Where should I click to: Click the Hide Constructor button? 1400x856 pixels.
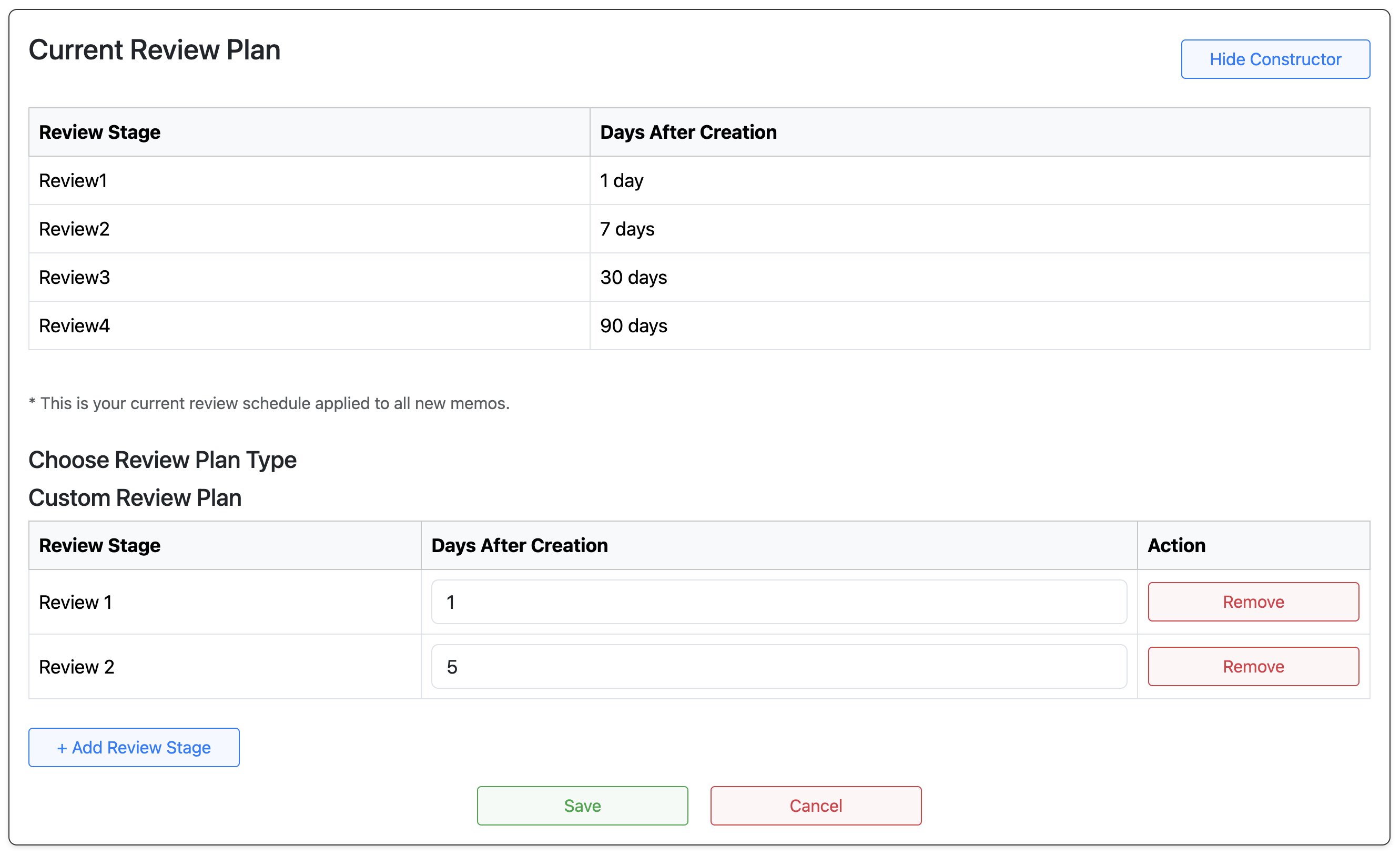(x=1275, y=59)
